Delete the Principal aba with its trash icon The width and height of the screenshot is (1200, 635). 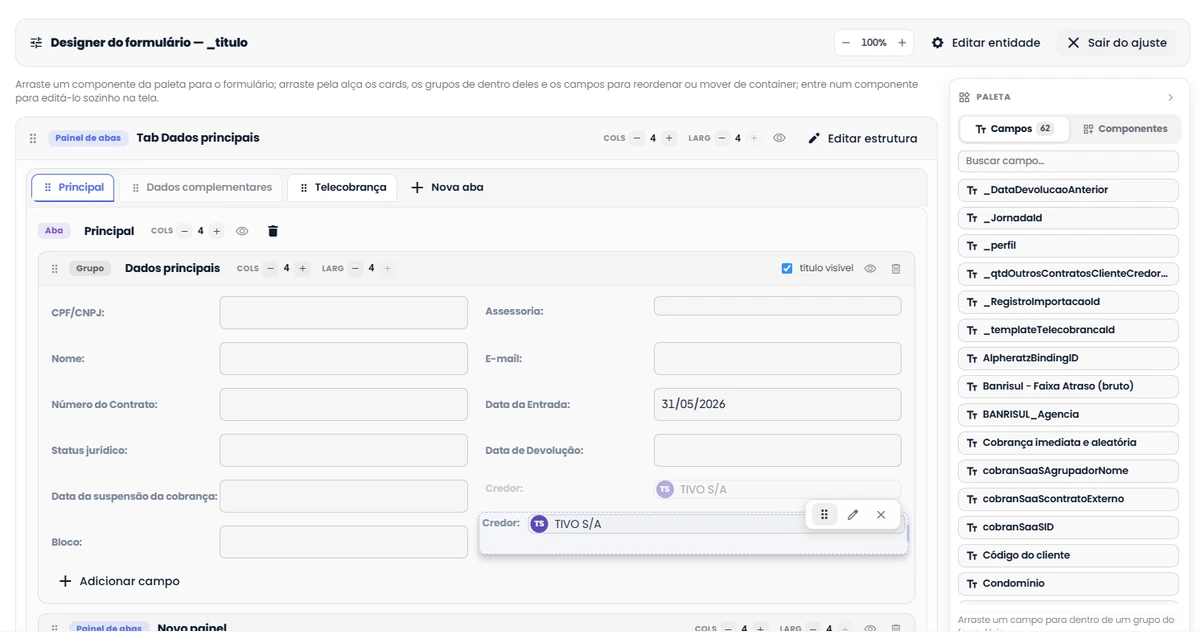pos(273,231)
